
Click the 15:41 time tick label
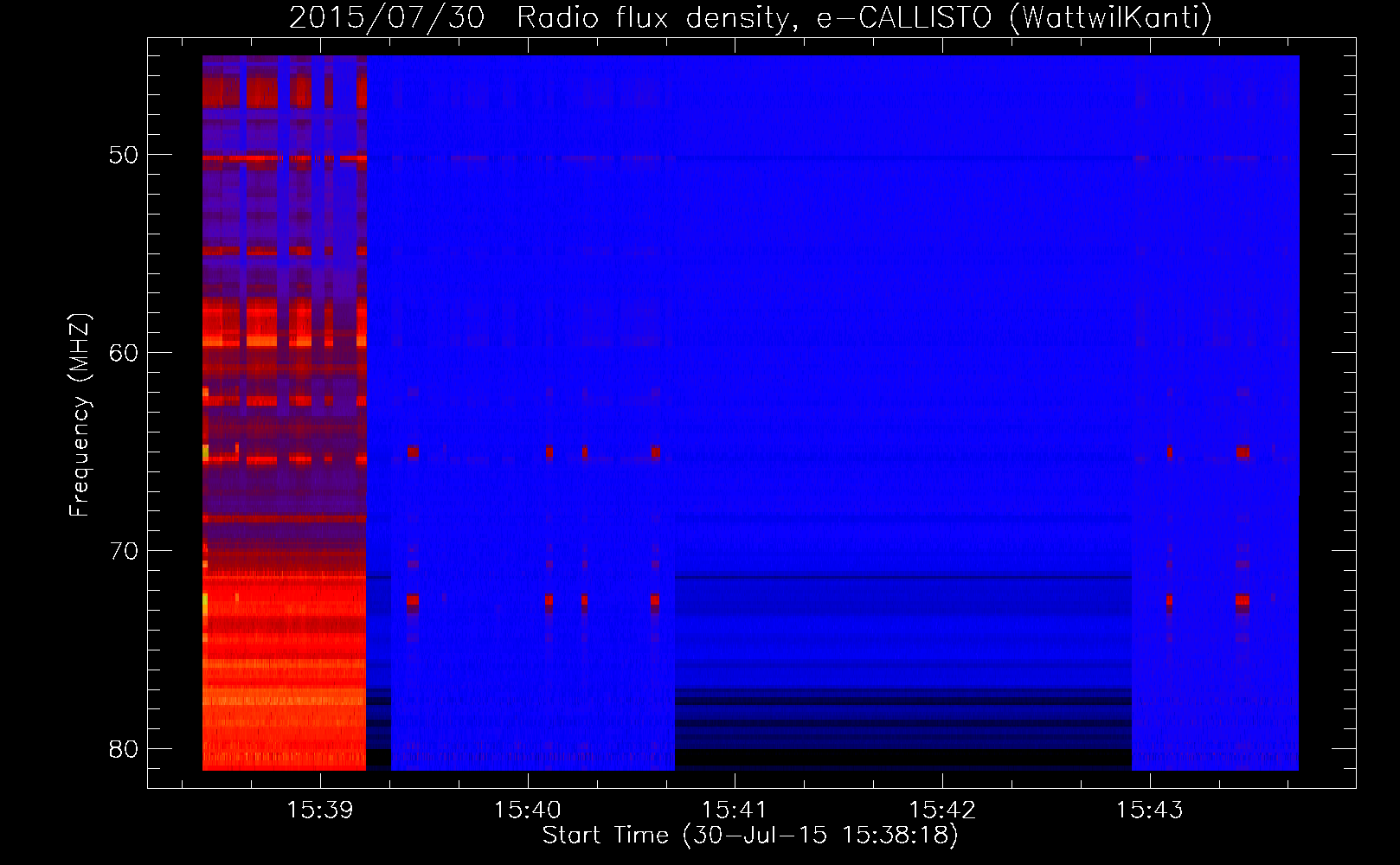[x=735, y=811]
